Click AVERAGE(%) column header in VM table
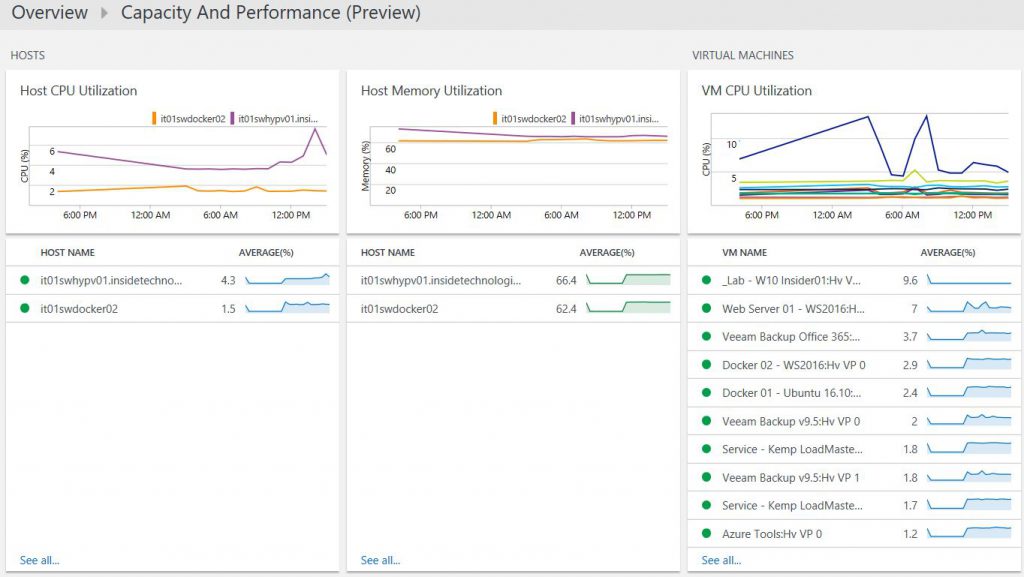1024x577 pixels. click(x=948, y=253)
